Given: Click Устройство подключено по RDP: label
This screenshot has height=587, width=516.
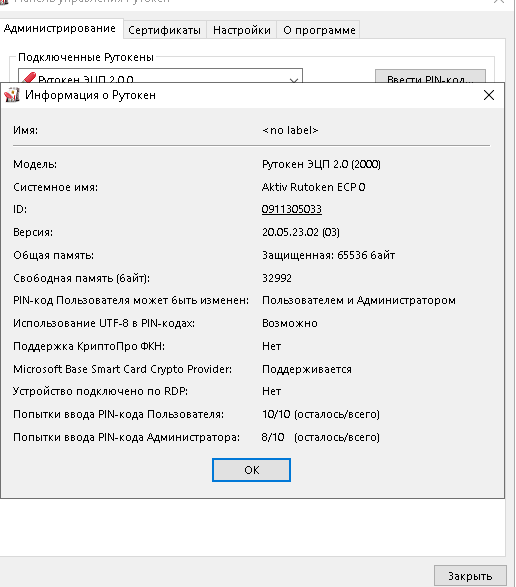Looking at the screenshot, I should (100, 391).
